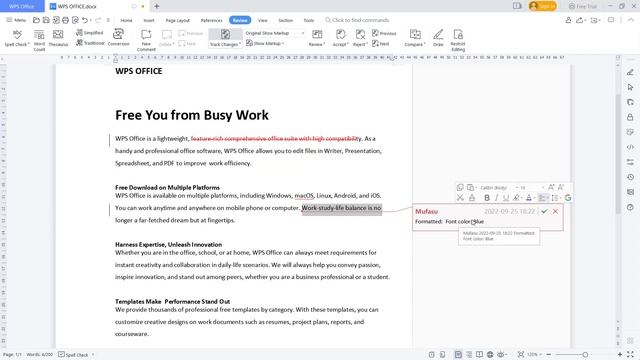This screenshot has width=640, height=360.
Task: Switch to the Home tab
Action: 126,20
